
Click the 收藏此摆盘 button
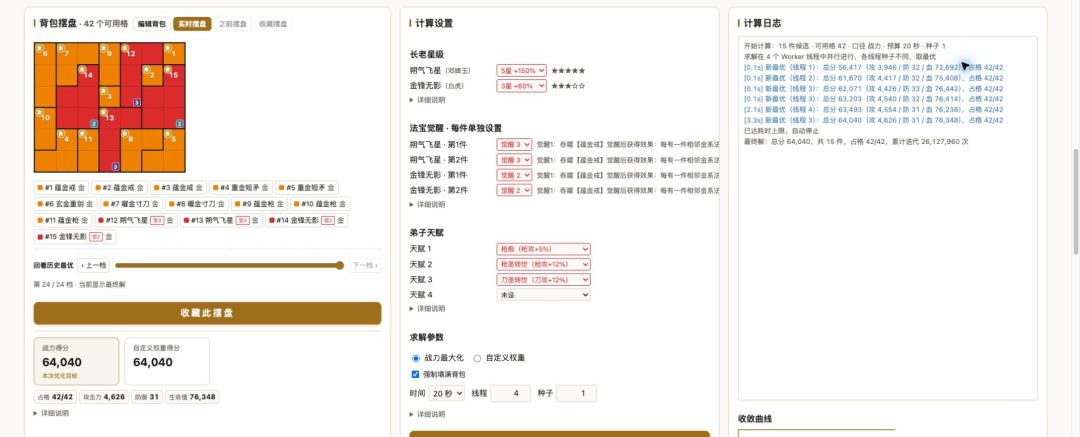207,313
